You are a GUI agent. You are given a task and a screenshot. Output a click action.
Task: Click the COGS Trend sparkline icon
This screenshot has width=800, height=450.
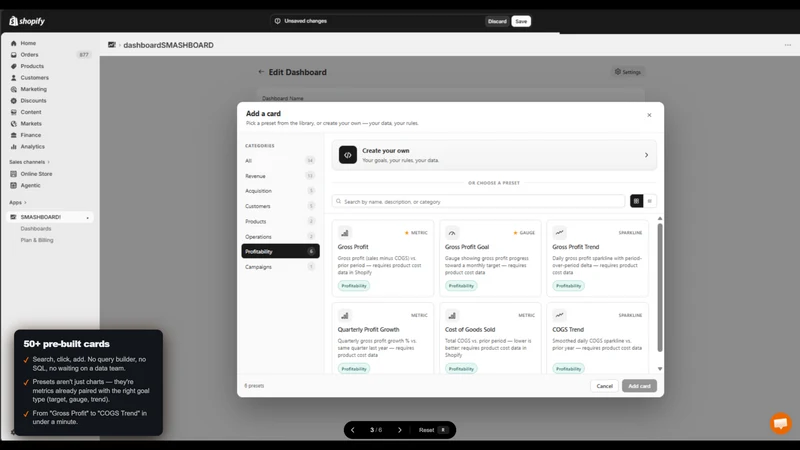coord(560,316)
